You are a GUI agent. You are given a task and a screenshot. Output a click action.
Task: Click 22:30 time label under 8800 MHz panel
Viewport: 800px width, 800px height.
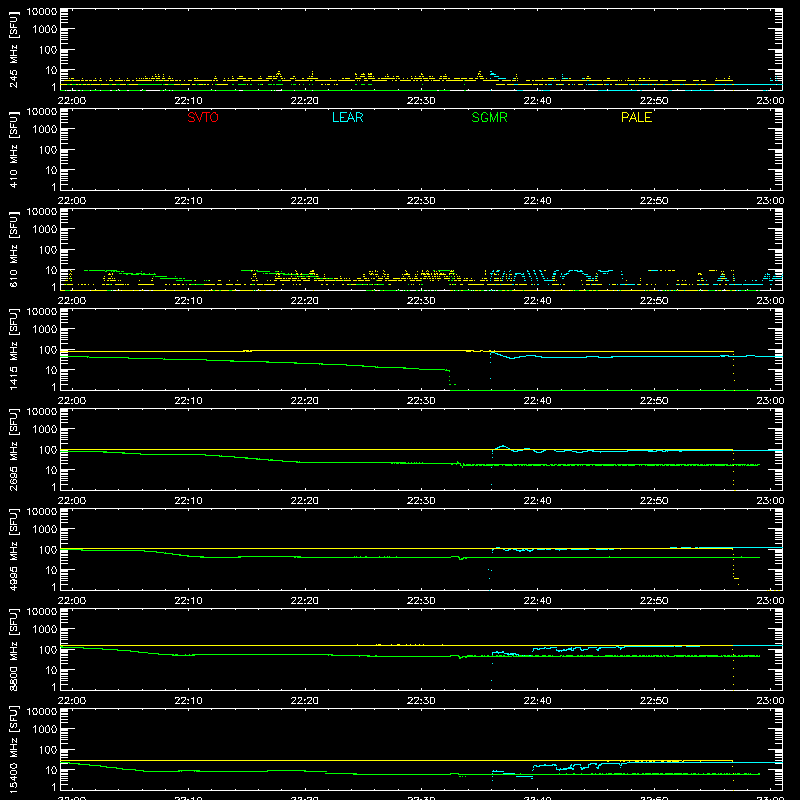point(421,701)
